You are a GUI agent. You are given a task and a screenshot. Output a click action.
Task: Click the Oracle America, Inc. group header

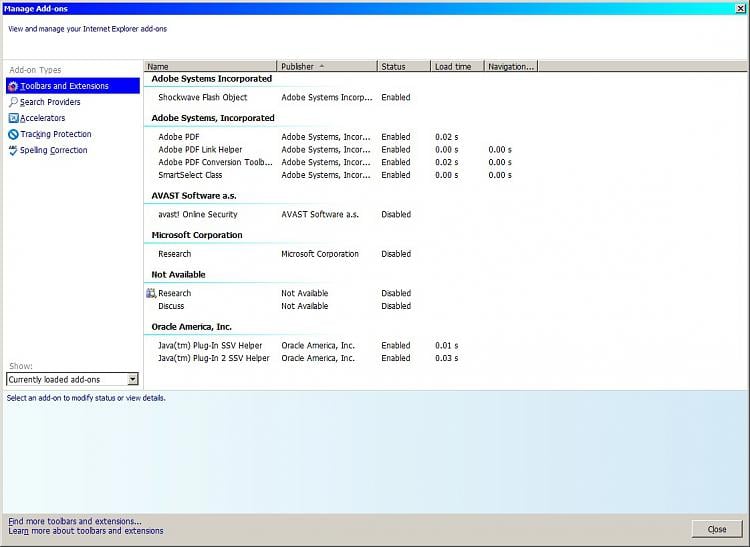coord(191,327)
